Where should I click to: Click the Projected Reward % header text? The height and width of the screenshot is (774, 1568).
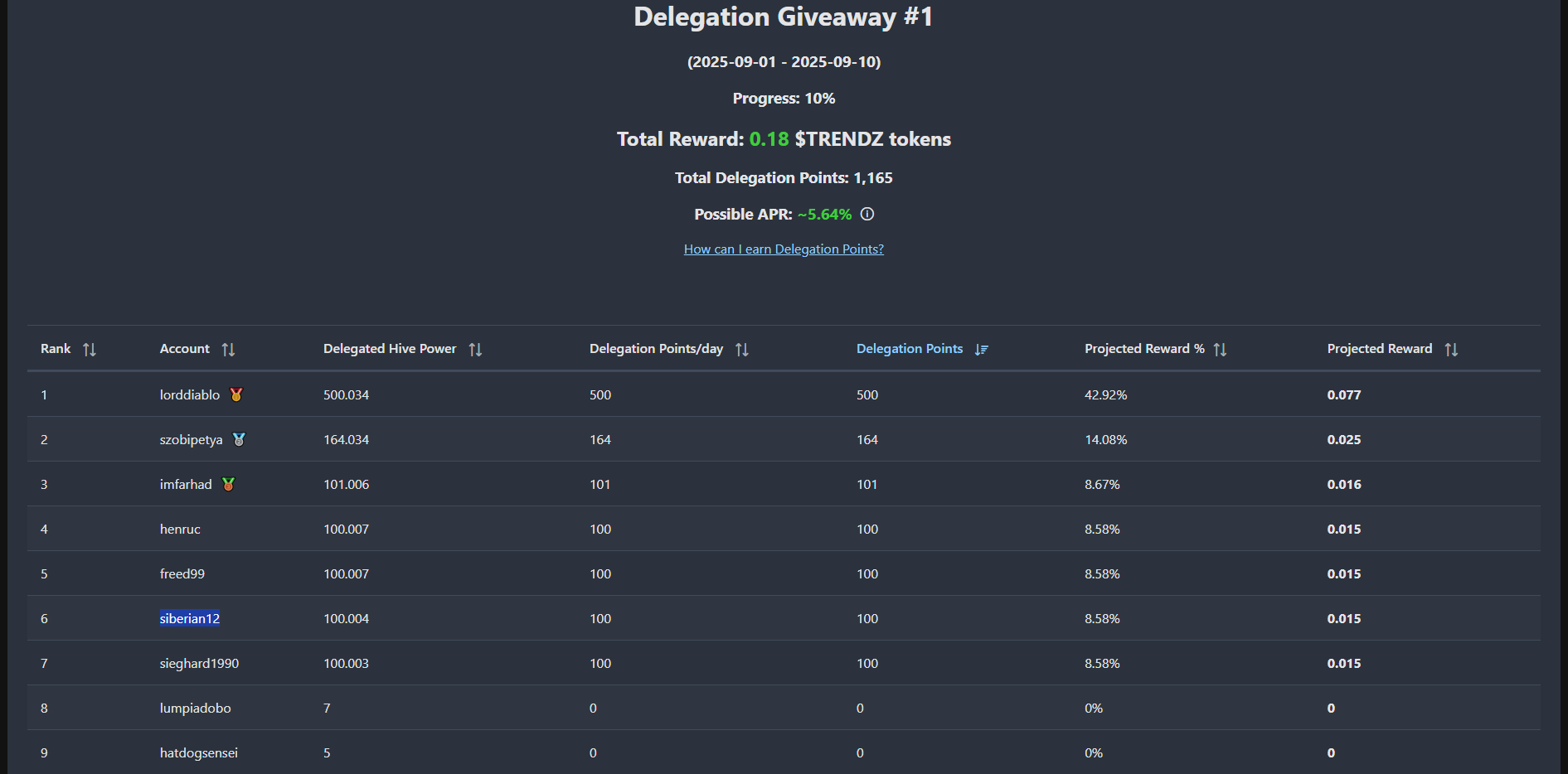(x=1143, y=349)
